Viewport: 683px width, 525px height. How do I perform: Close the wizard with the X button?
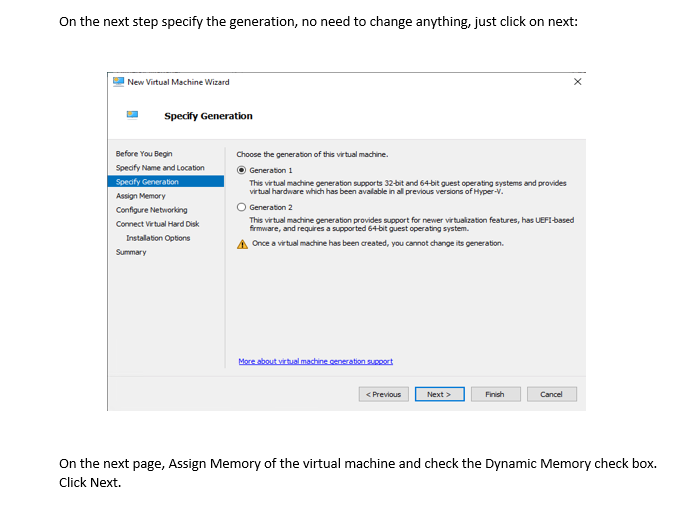click(x=578, y=82)
